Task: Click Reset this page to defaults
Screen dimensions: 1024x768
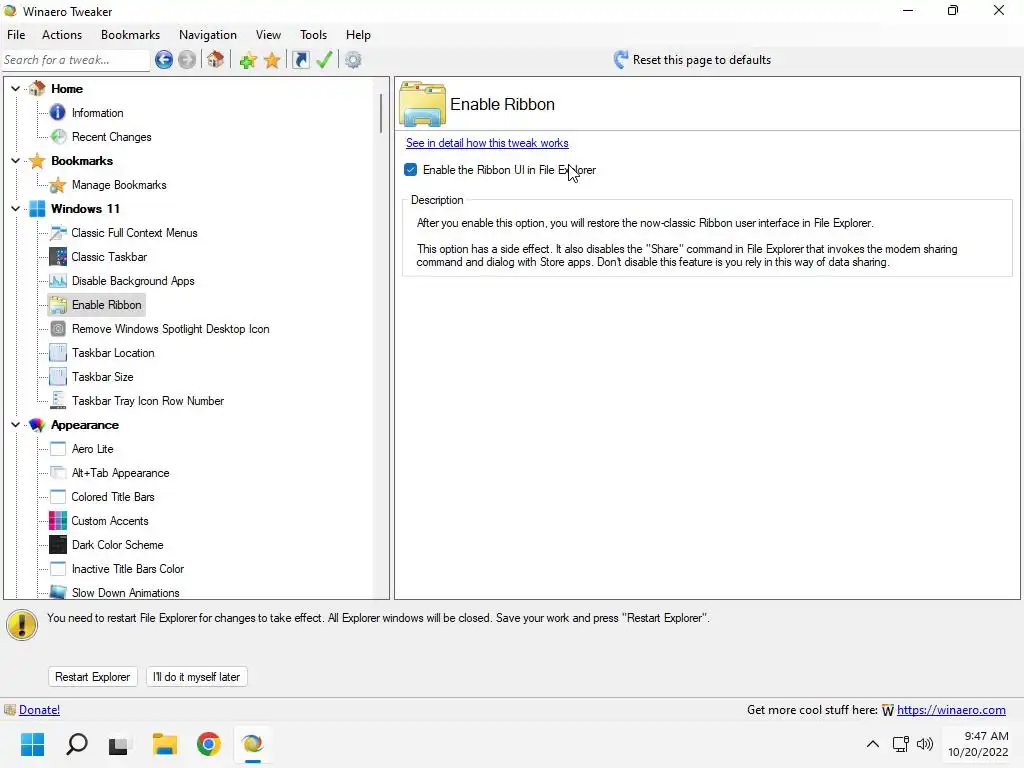Action: pos(692,60)
